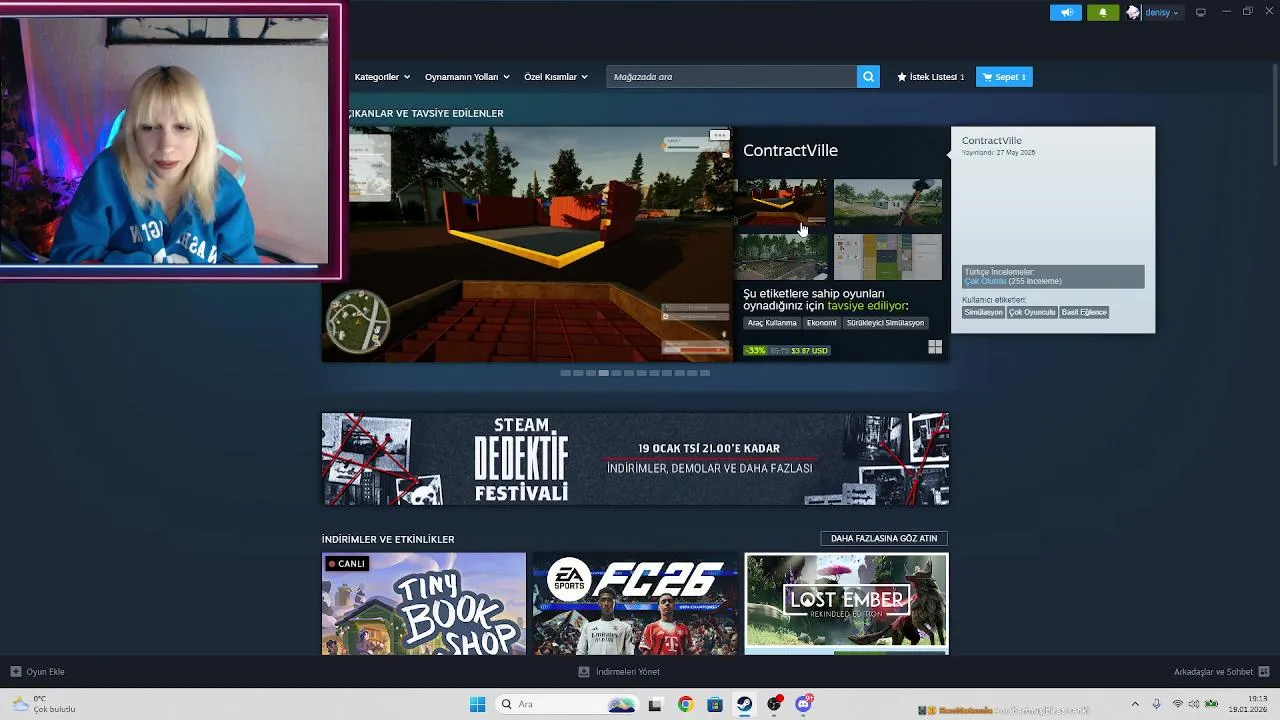Show hidden system tray icons

coord(1135,704)
